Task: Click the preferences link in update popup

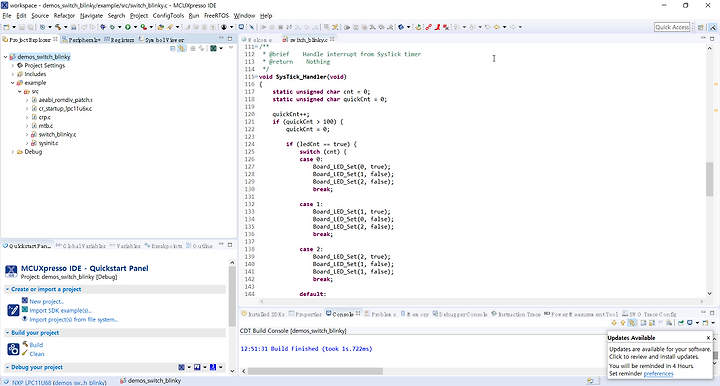Action: point(658,374)
